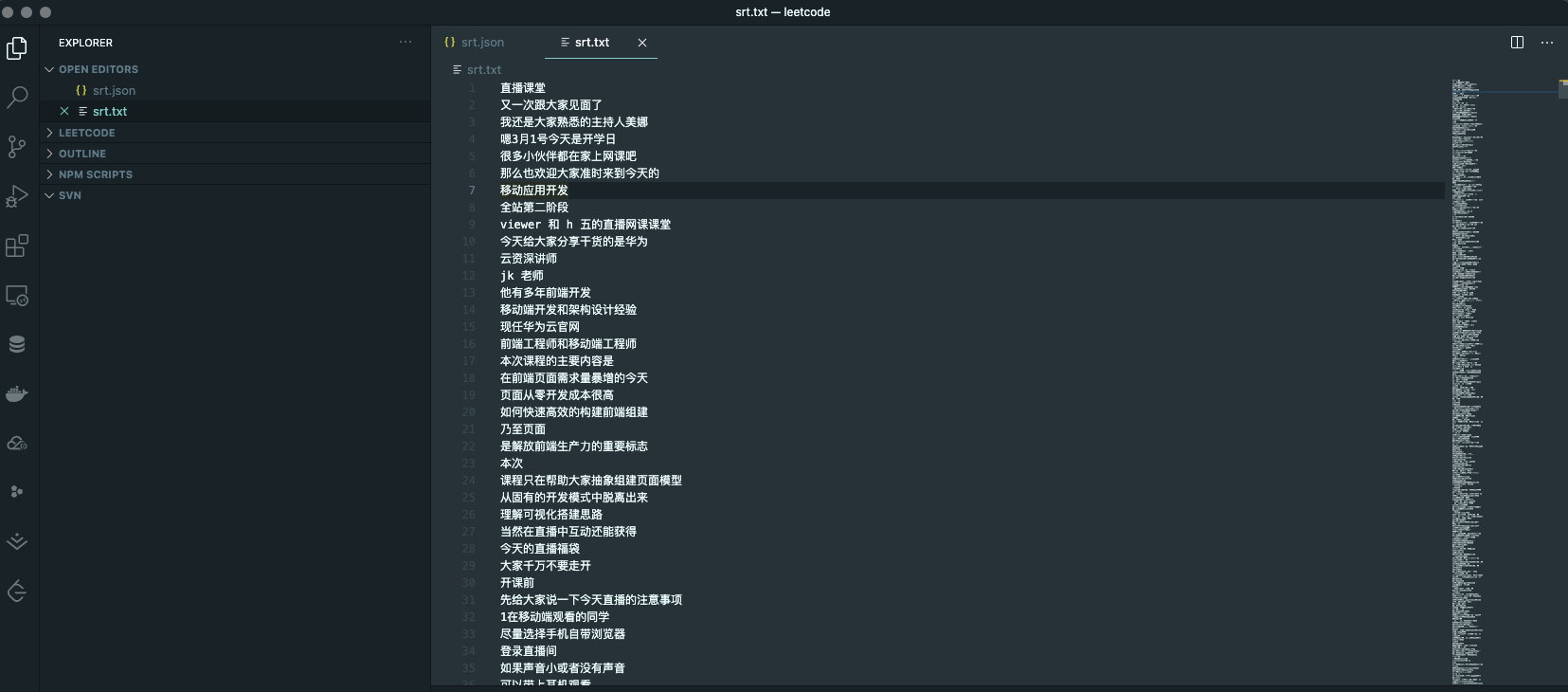
Task: Place cursor in line '移动应用开发'
Action: pos(534,190)
